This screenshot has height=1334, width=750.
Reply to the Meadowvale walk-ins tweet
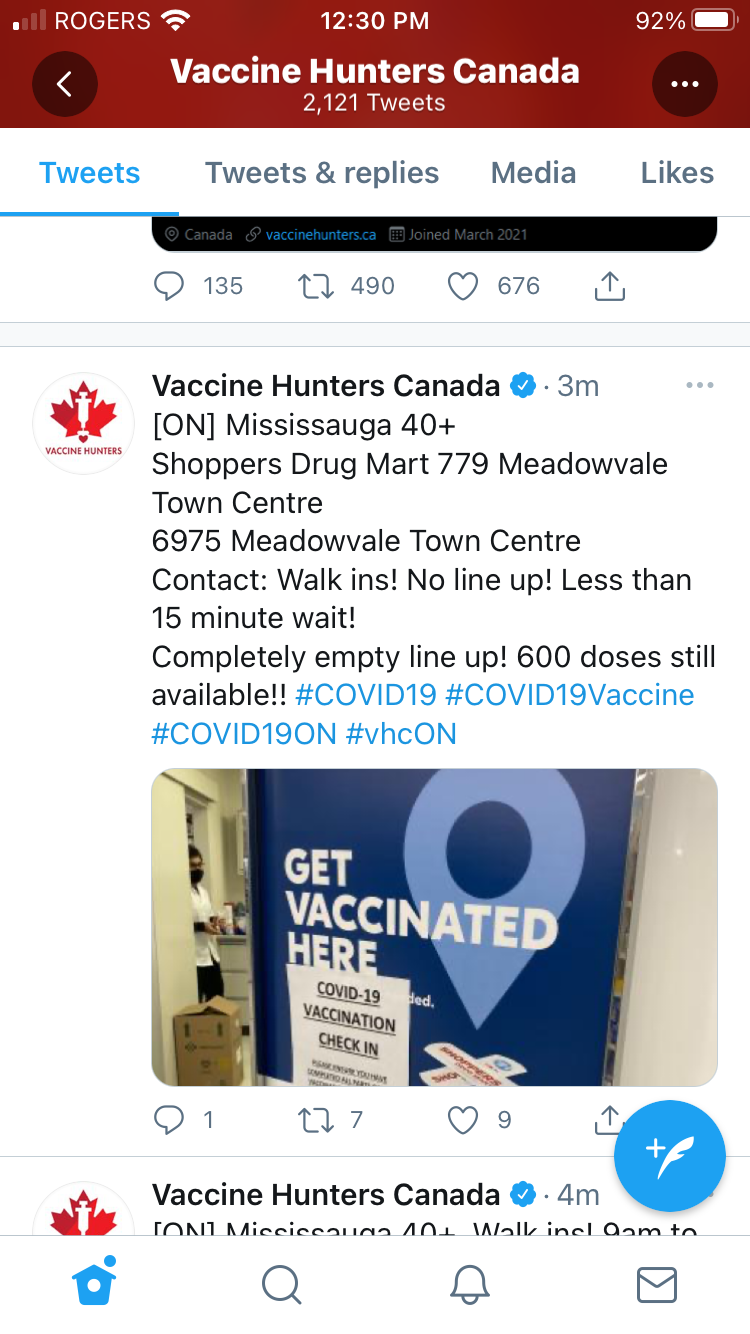(169, 1120)
